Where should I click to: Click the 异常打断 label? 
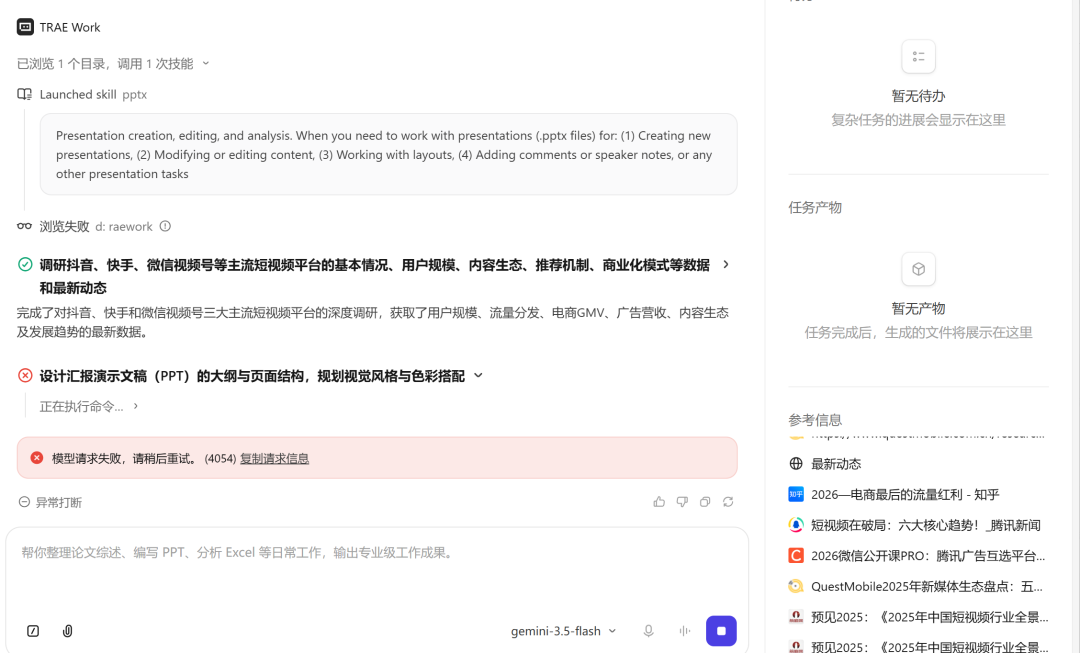pos(59,502)
